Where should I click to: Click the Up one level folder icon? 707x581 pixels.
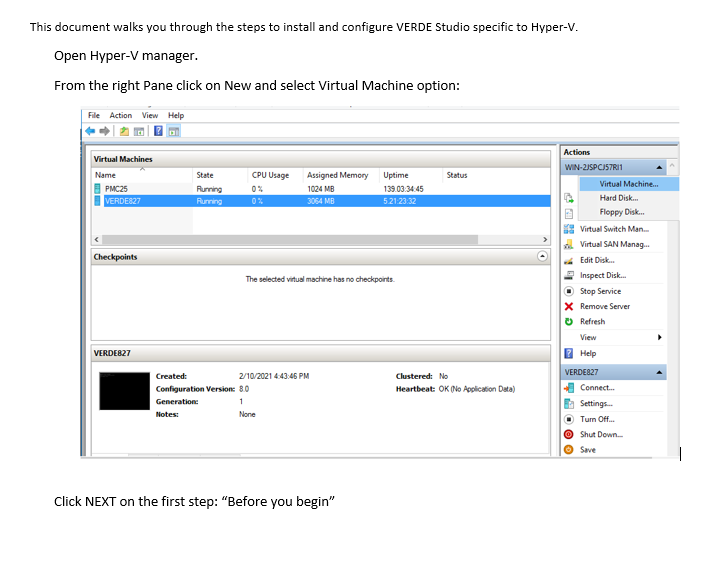(124, 131)
